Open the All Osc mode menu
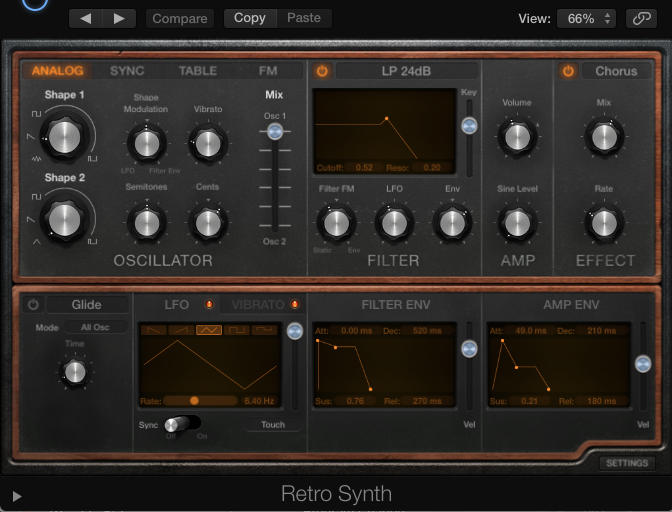Image resolution: width=672 pixels, height=512 pixels. (x=96, y=327)
